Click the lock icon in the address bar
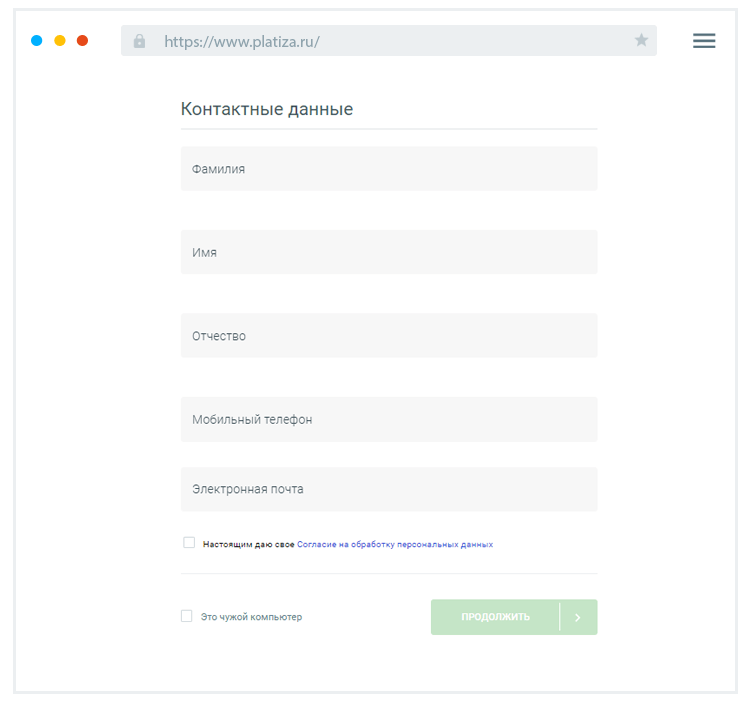751x709 pixels. tap(139, 41)
